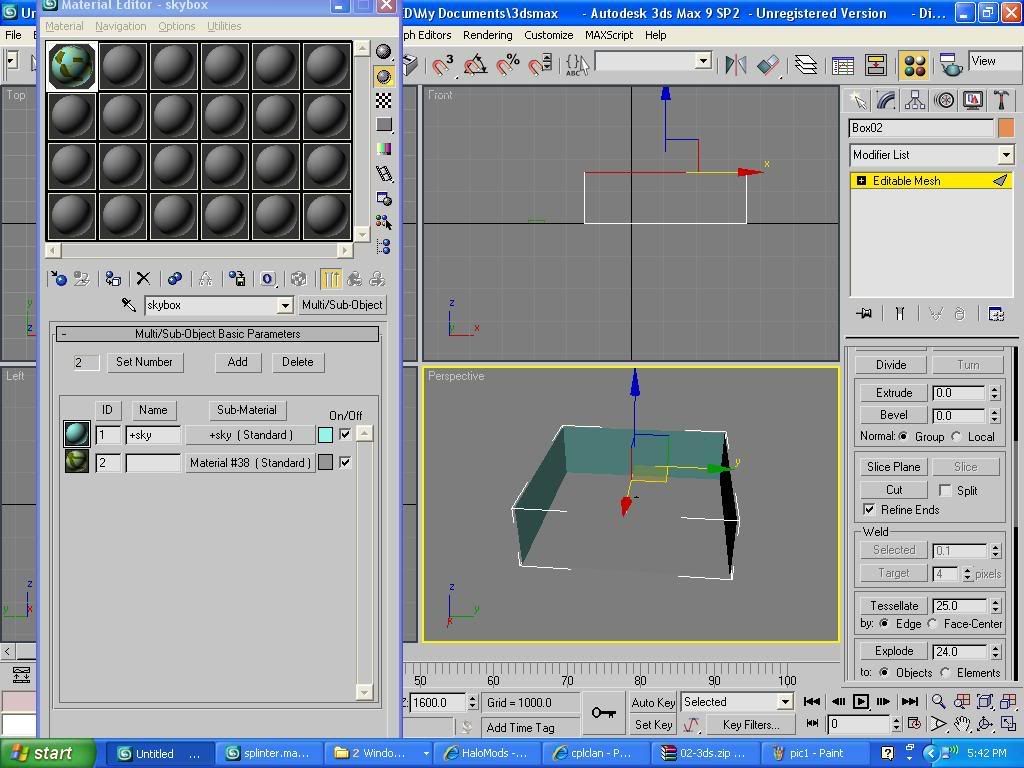The height and width of the screenshot is (768, 1024).
Task: Open Selected key filter dropdown
Action: coord(785,702)
